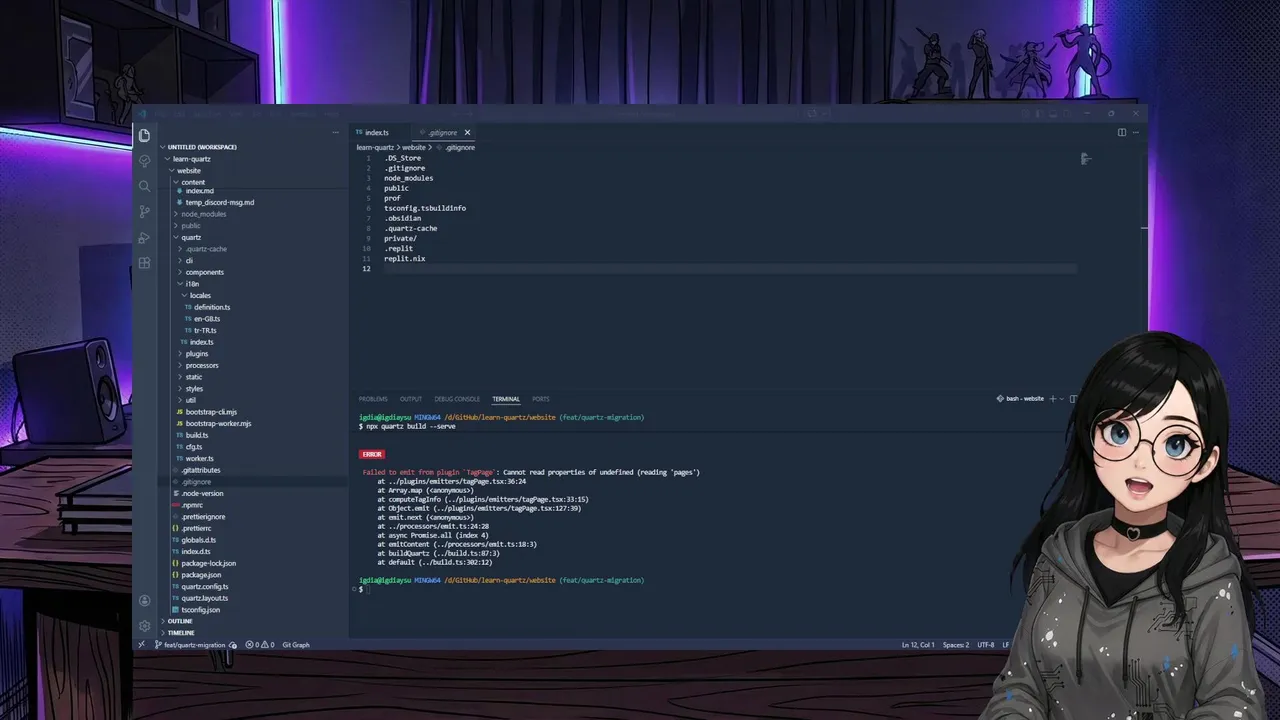Open the Search view in activity bar

tap(145, 186)
